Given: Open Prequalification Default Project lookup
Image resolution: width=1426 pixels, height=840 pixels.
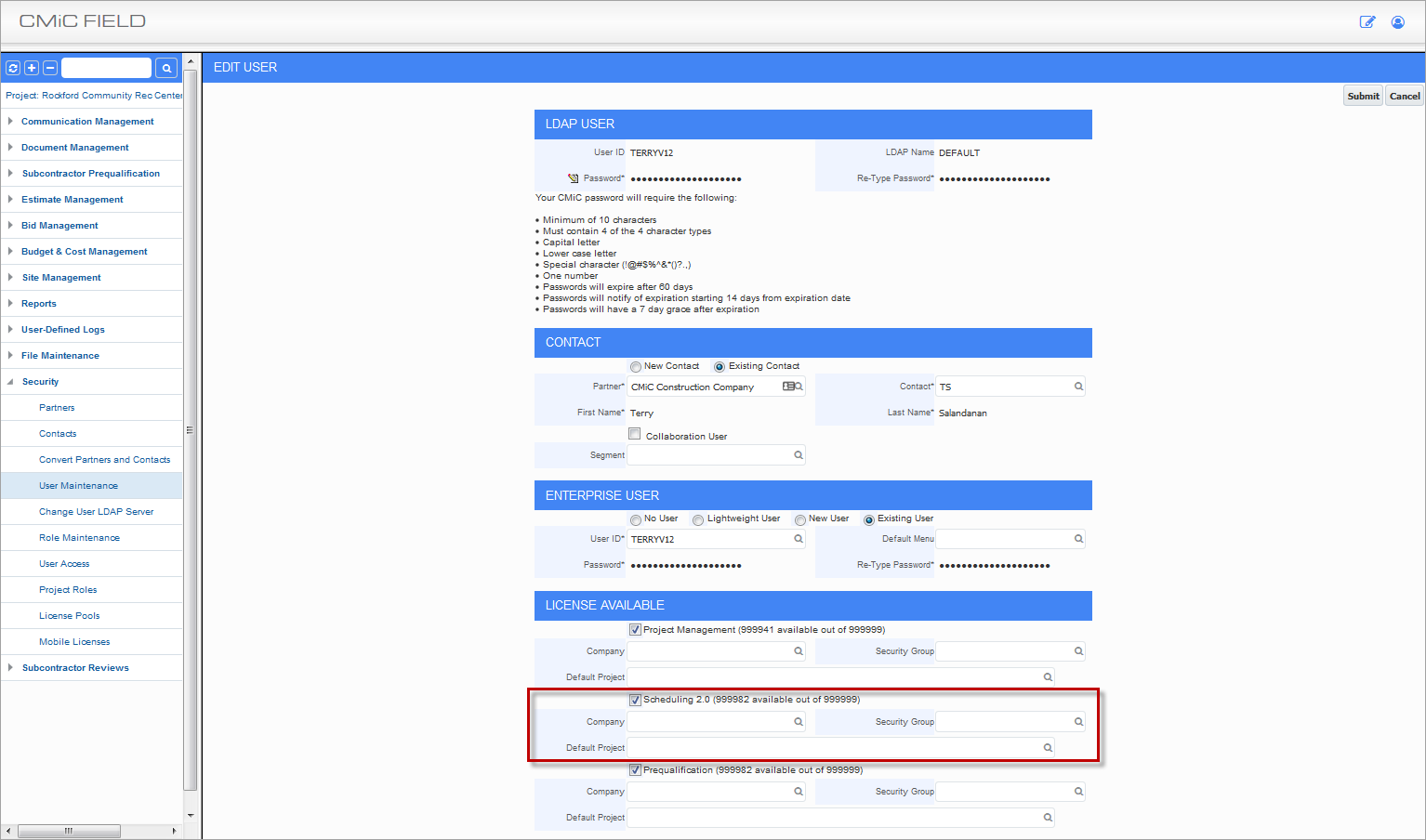Looking at the screenshot, I should tap(1048, 818).
